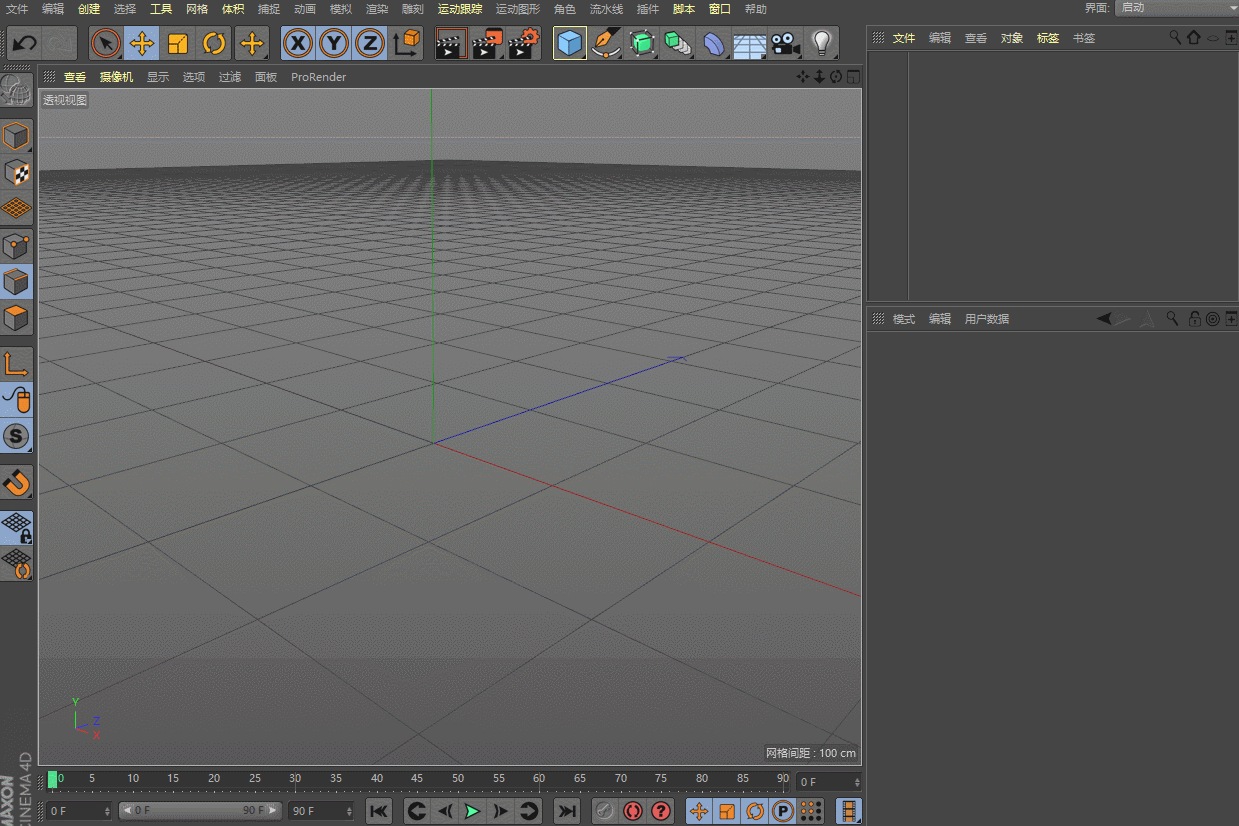Image resolution: width=1239 pixels, height=826 pixels.
Task: Expand the 摄像机 viewport menu
Action: coord(116,77)
